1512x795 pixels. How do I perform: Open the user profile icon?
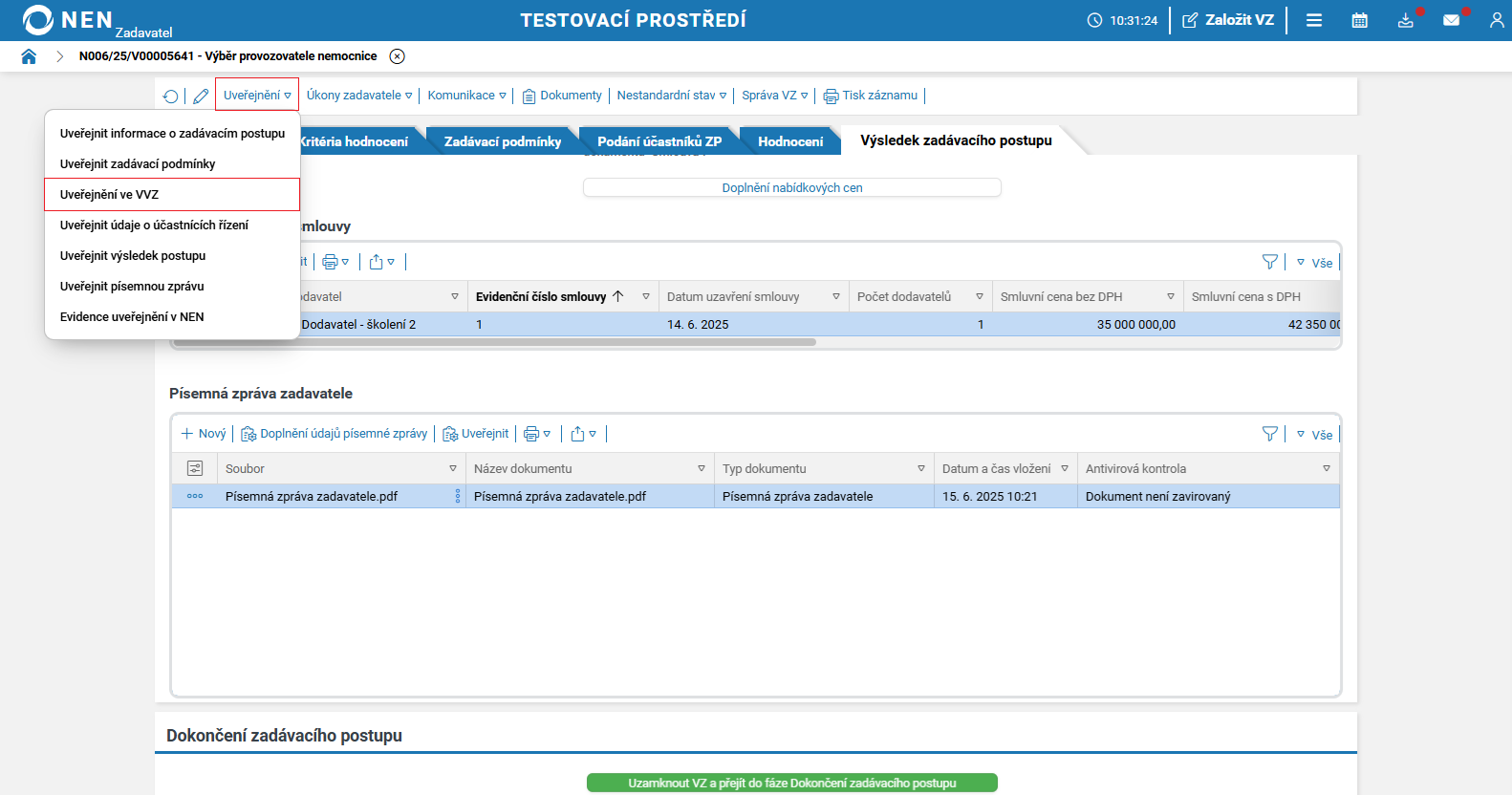point(1497,20)
